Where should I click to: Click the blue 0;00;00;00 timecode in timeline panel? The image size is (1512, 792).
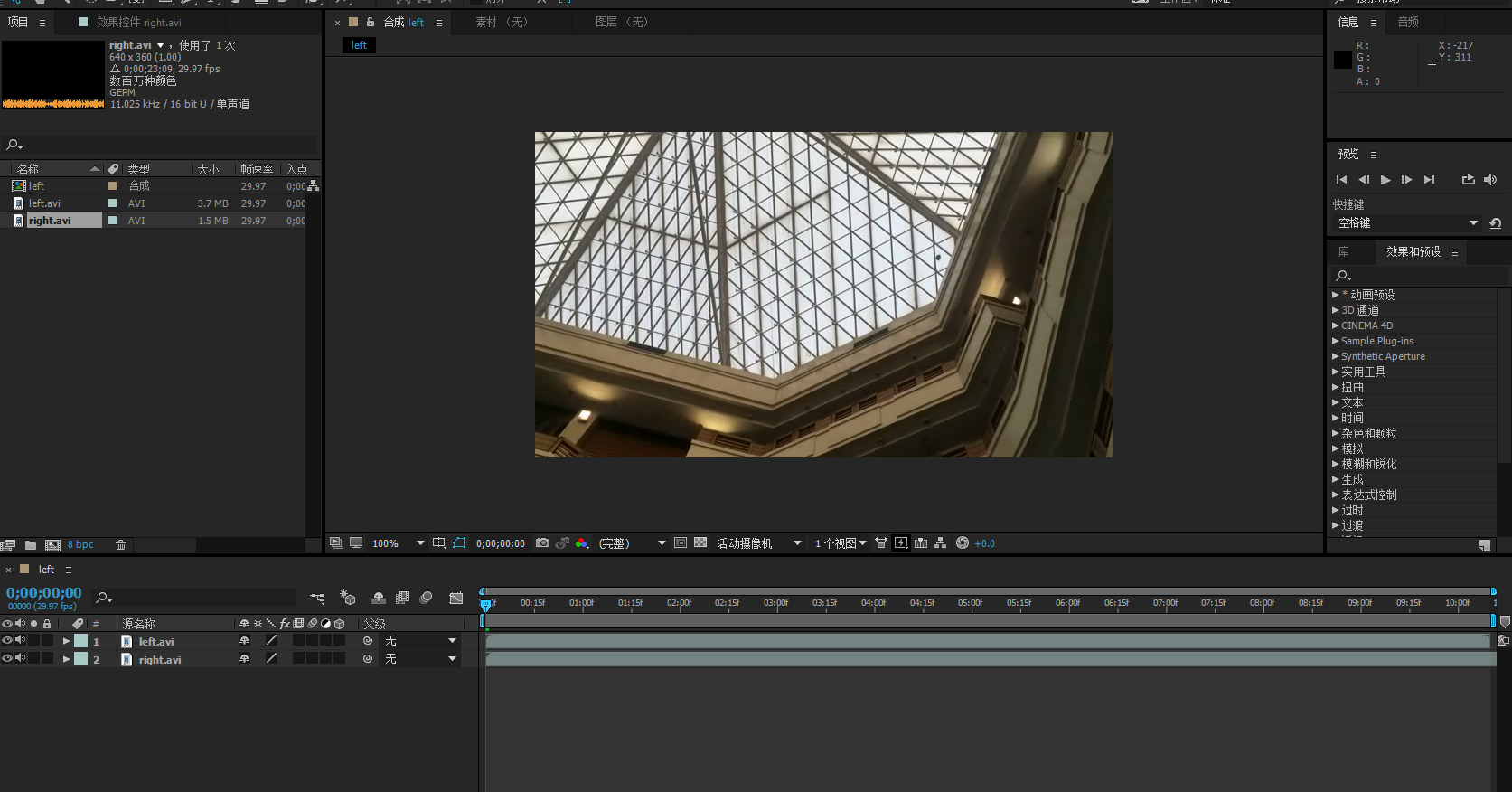click(x=43, y=593)
